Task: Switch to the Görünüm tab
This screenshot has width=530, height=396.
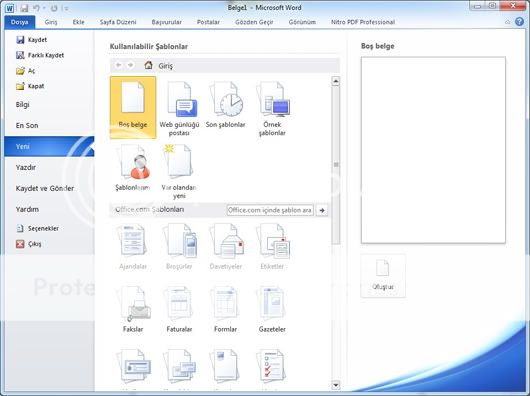Action: [x=302, y=22]
